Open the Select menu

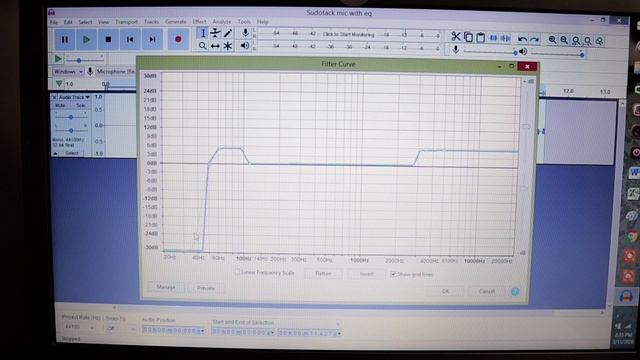click(85, 22)
